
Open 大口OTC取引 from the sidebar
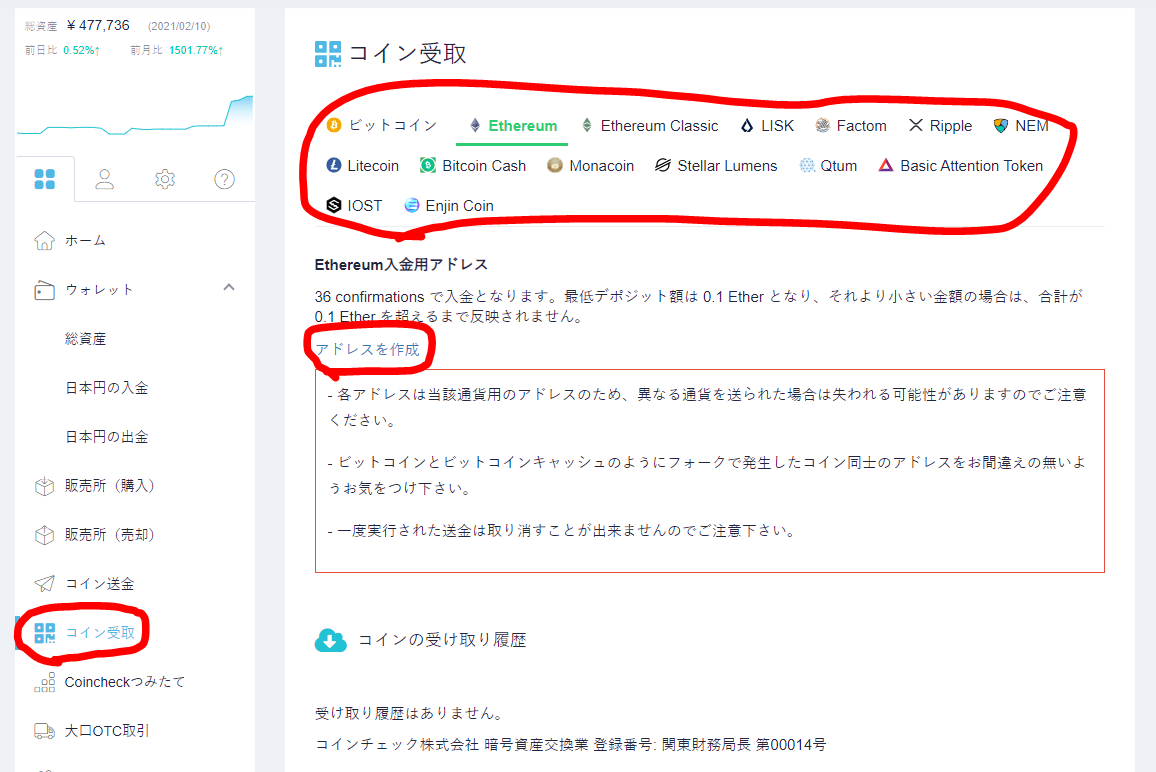pos(107,731)
